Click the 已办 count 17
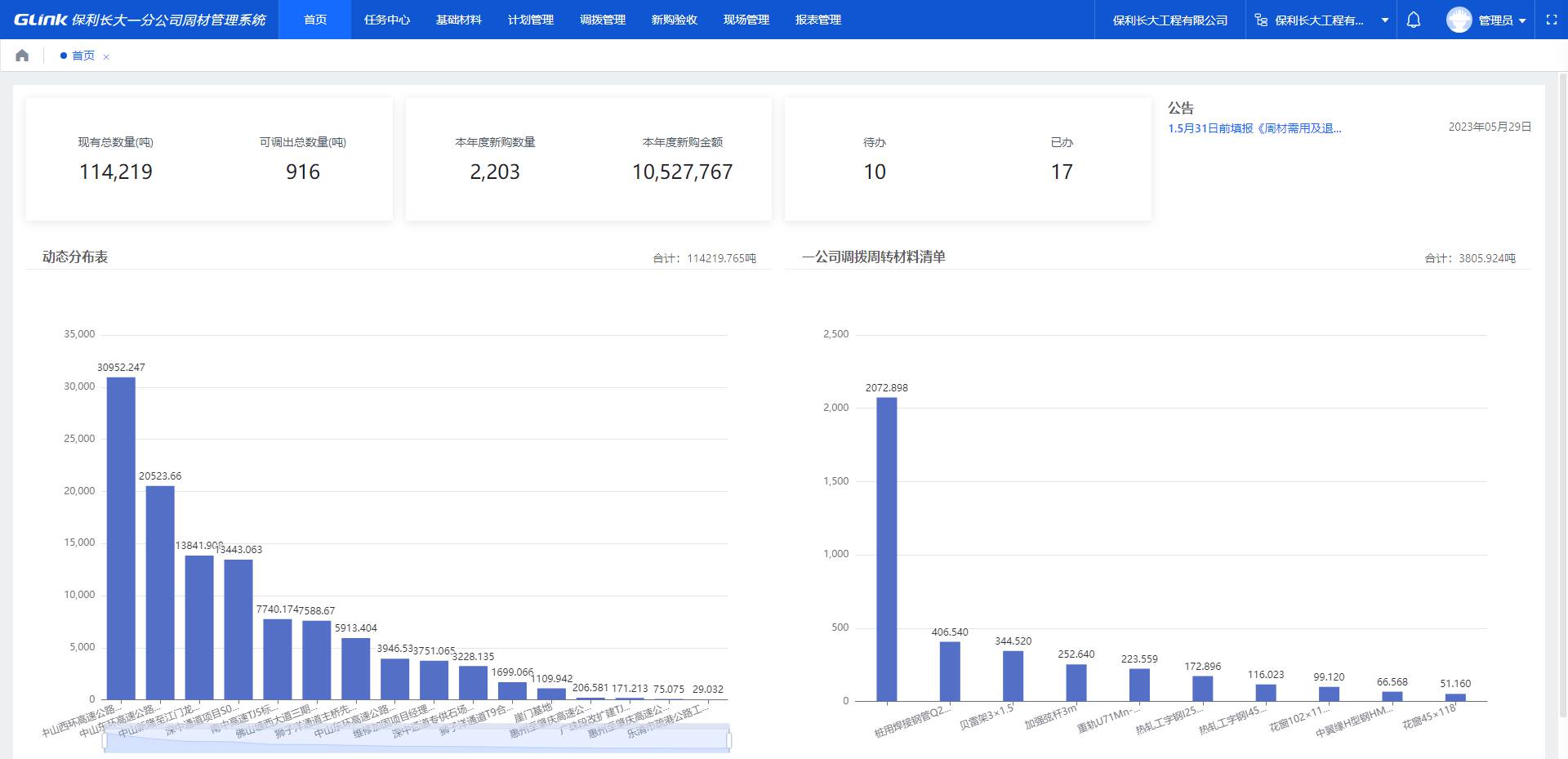 point(1062,172)
